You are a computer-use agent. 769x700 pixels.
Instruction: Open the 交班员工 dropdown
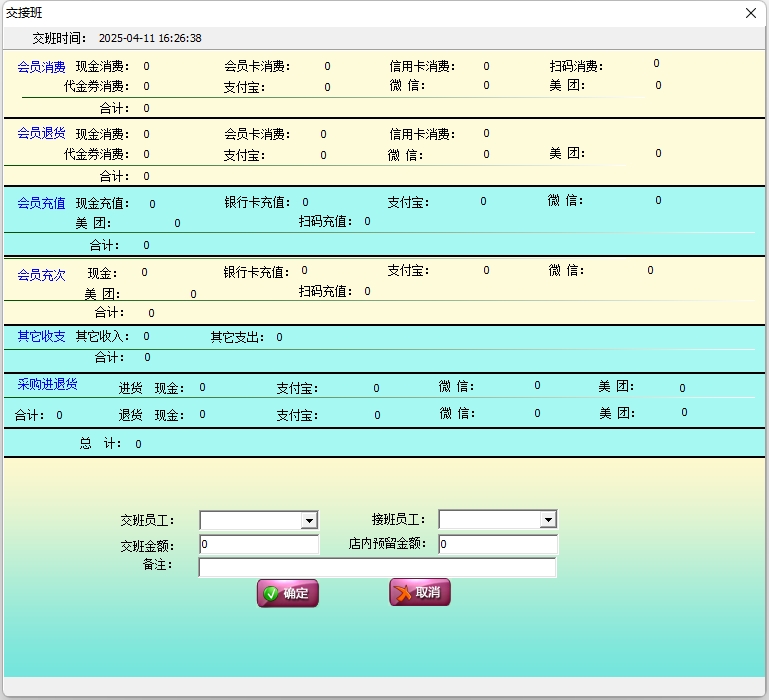click(309, 520)
